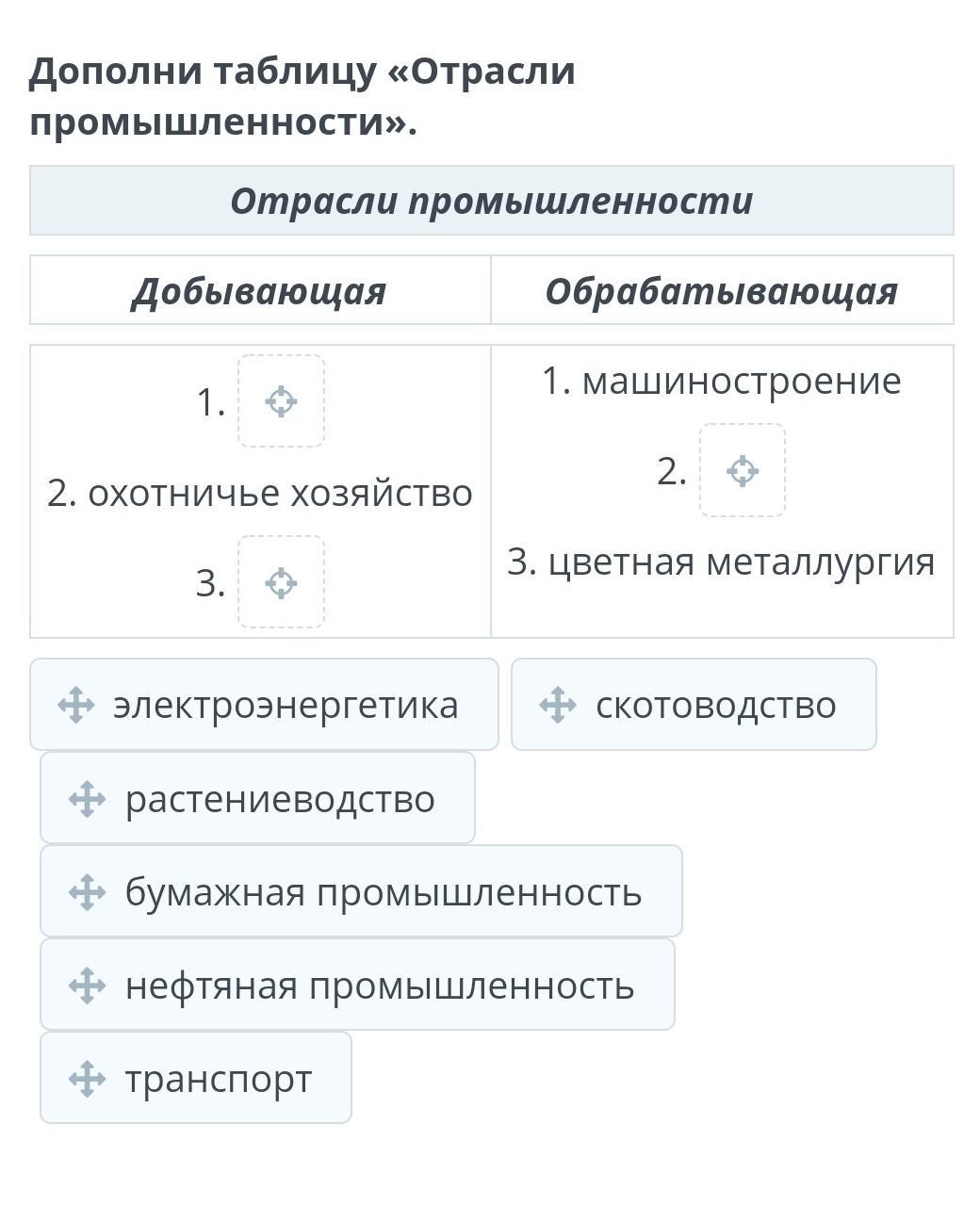The height and width of the screenshot is (1222, 980).
Task: Click the Добывающая column header
Action: click(x=260, y=290)
